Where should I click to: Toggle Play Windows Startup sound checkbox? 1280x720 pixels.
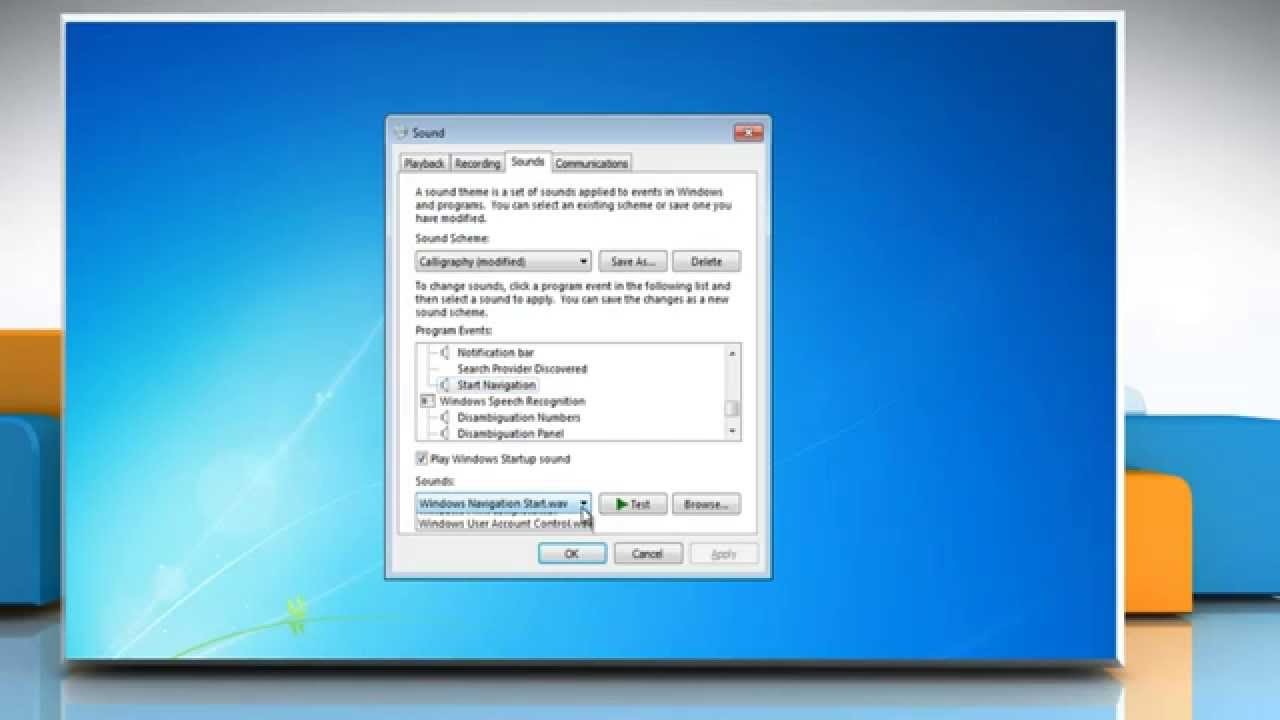[421, 459]
